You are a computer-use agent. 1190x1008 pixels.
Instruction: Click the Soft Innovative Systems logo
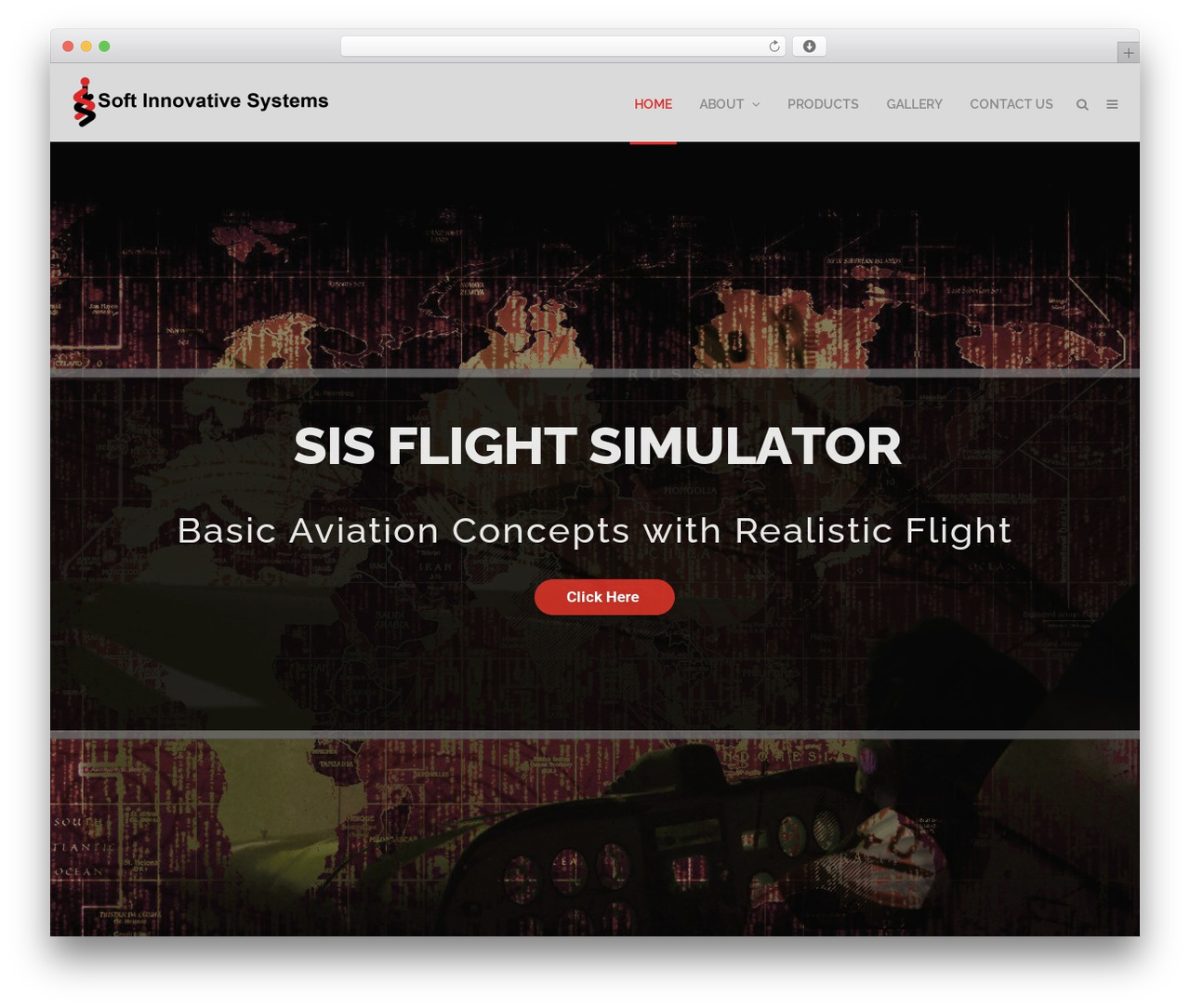pyautogui.click(x=201, y=102)
